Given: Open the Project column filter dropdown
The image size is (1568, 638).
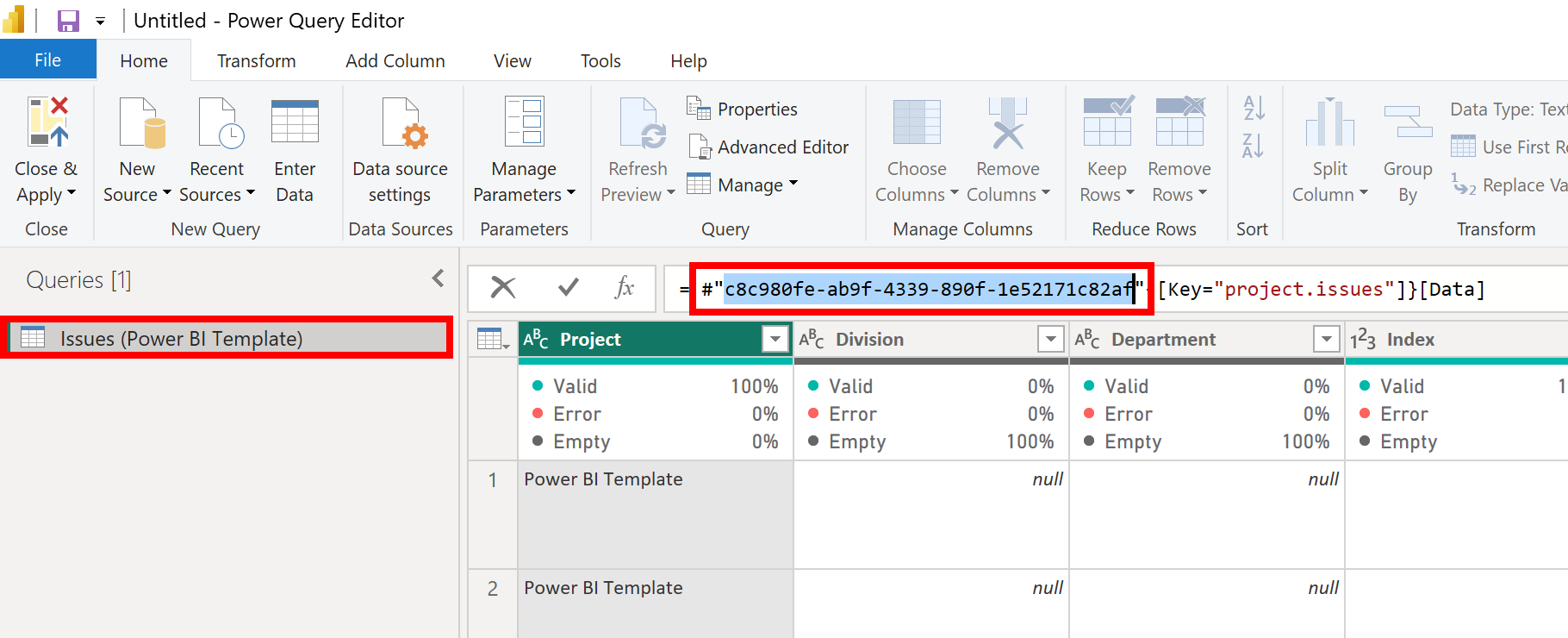Looking at the screenshot, I should click(775, 339).
